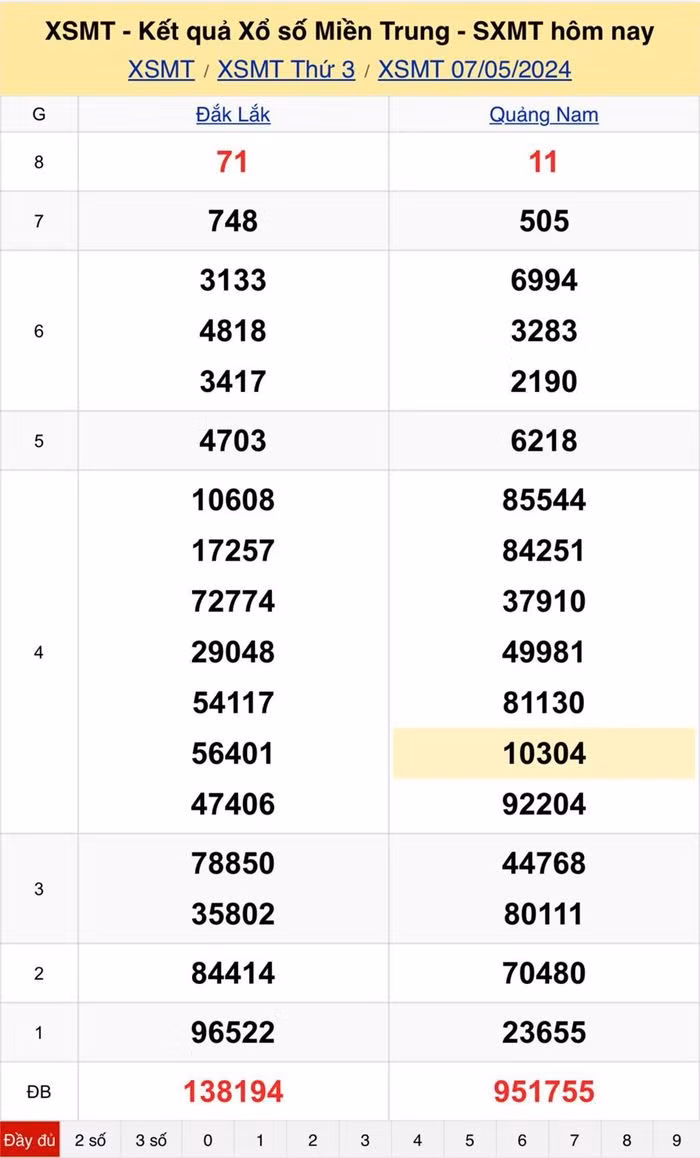Filter results by digit 6
700x1158 pixels.
pyautogui.click(x=522, y=1140)
